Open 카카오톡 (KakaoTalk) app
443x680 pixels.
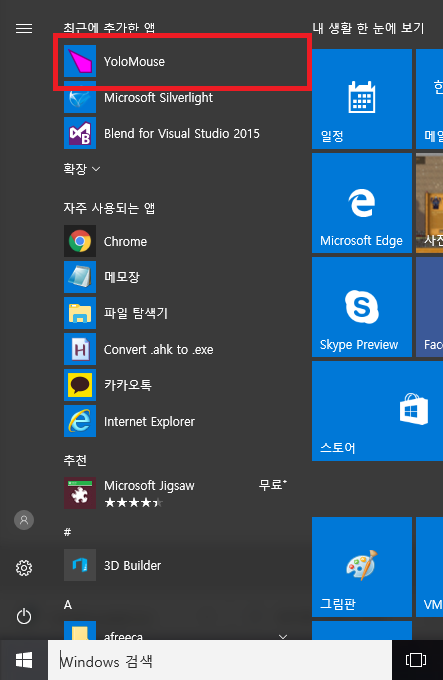(180, 385)
